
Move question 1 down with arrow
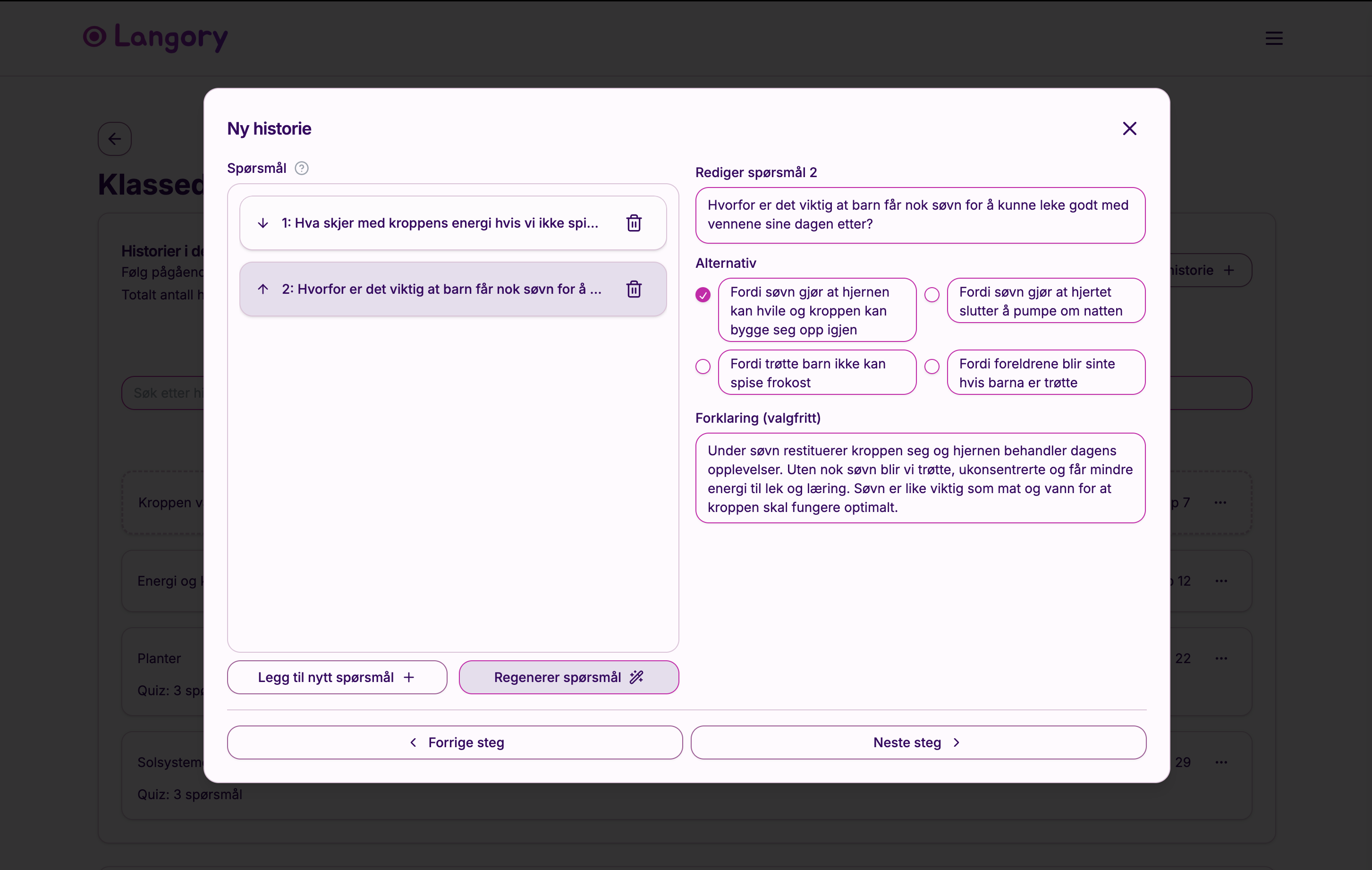[x=263, y=223]
